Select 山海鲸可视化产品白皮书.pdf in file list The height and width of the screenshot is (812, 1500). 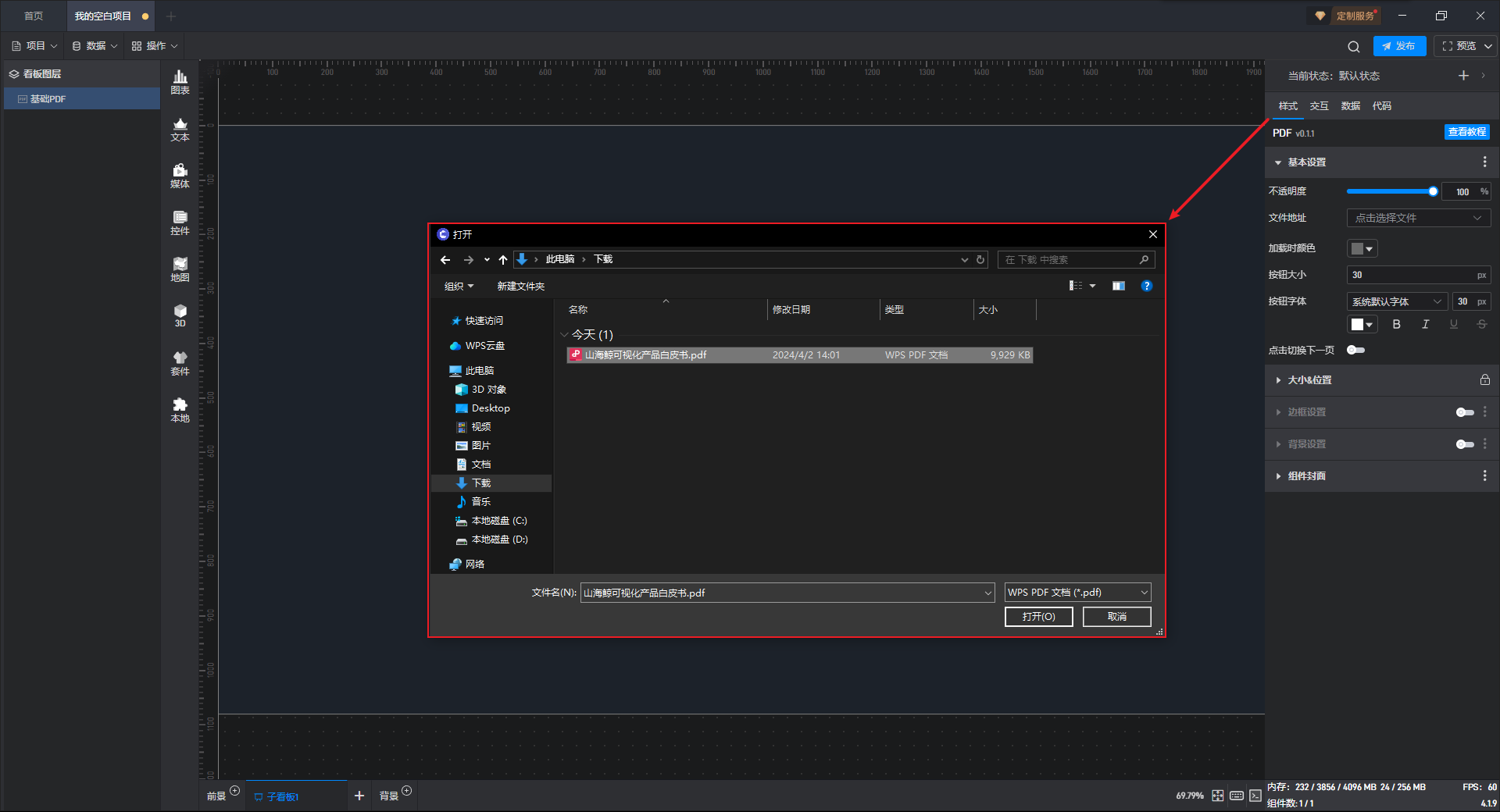click(x=645, y=355)
